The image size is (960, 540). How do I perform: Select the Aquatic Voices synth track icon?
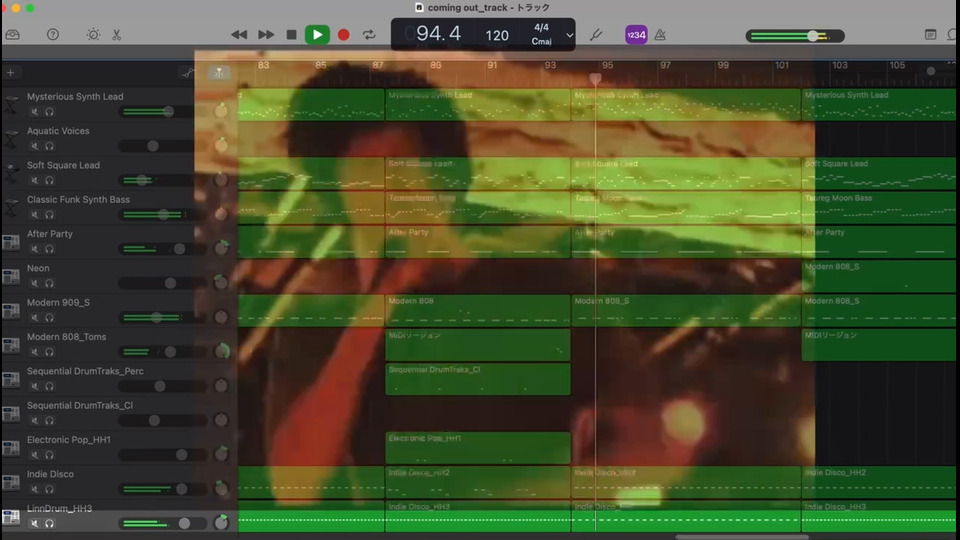[11, 140]
